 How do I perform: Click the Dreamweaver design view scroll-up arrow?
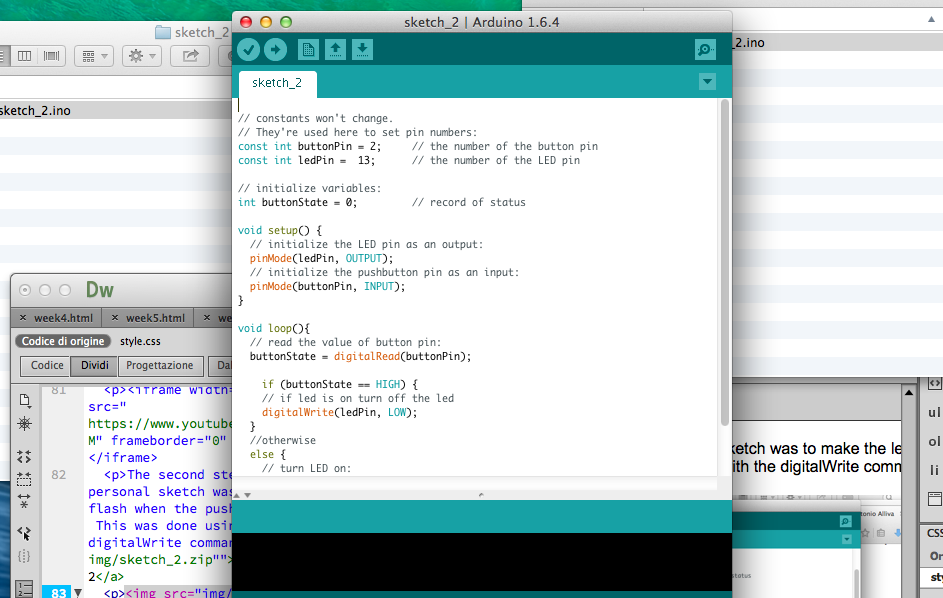click(x=909, y=393)
